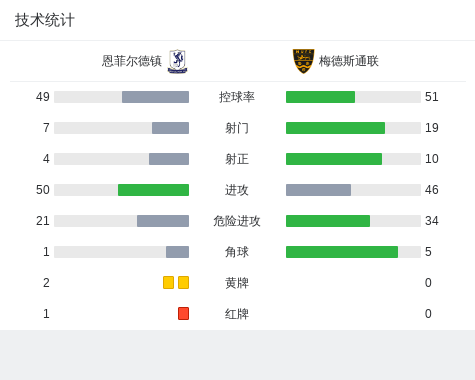Click the second yellow card icon

(183, 282)
